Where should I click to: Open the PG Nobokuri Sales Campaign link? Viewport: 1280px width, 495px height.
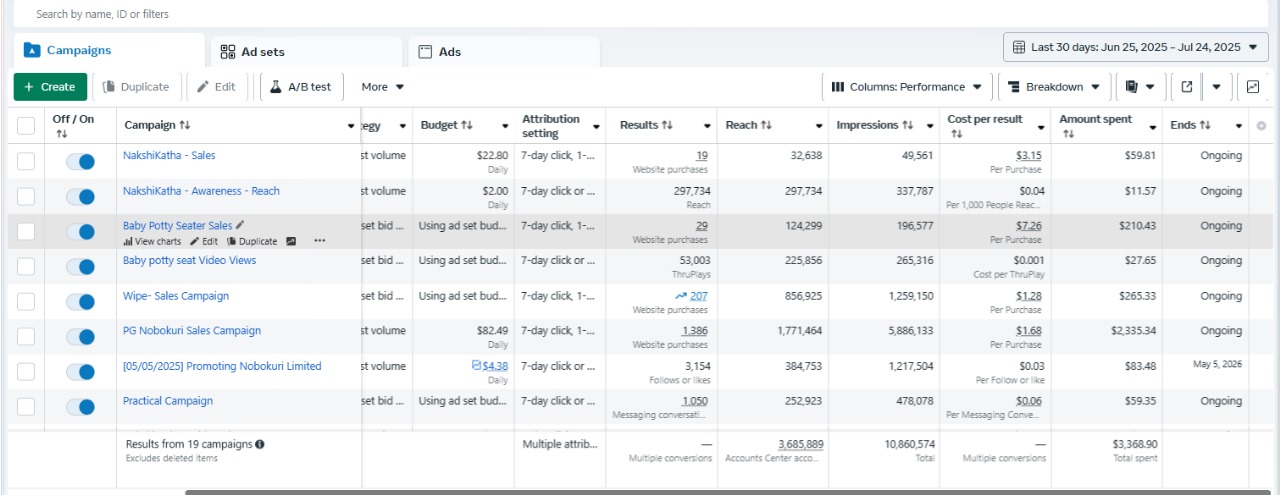click(192, 331)
